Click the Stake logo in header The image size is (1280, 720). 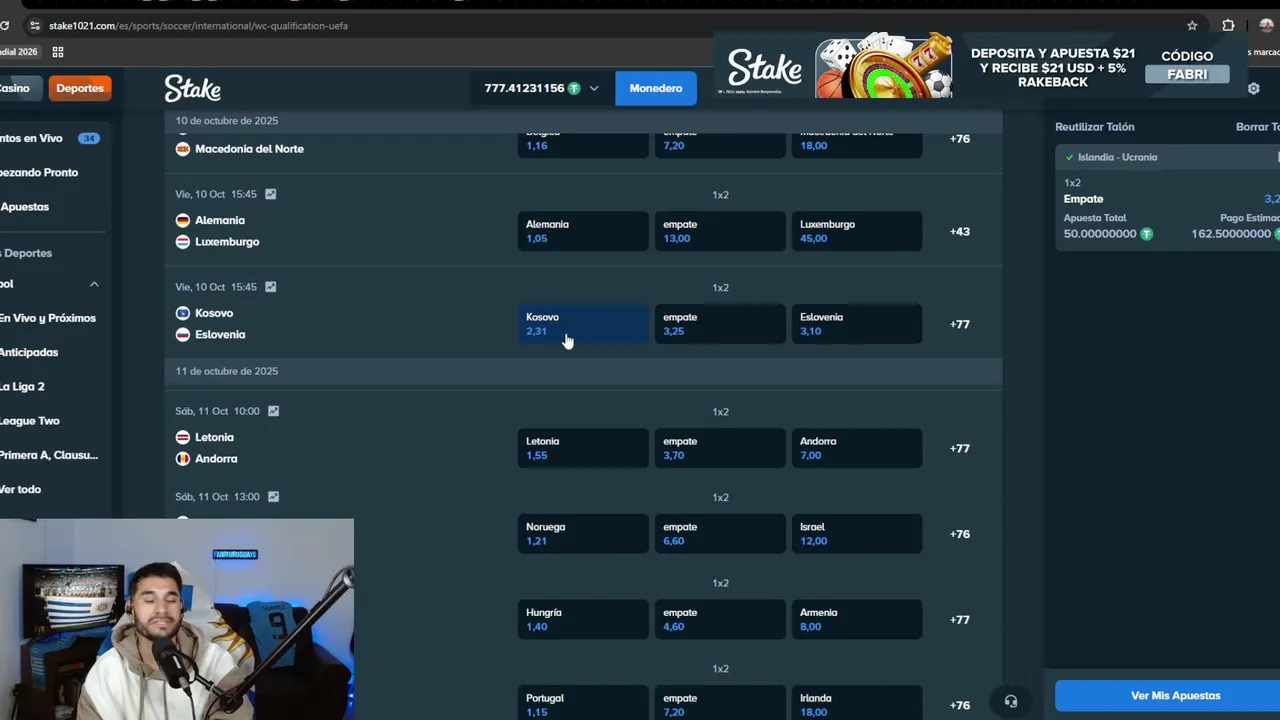pos(193,88)
